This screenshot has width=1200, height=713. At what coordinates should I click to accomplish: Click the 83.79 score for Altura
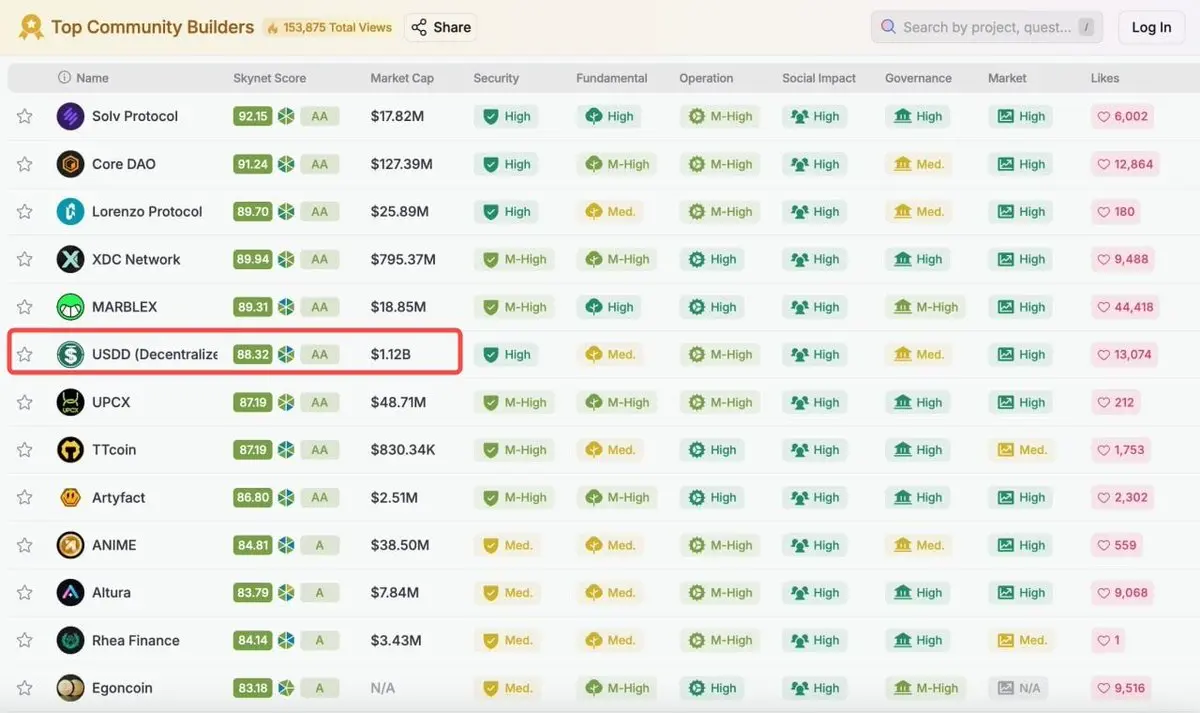click(x=252, y=592)
